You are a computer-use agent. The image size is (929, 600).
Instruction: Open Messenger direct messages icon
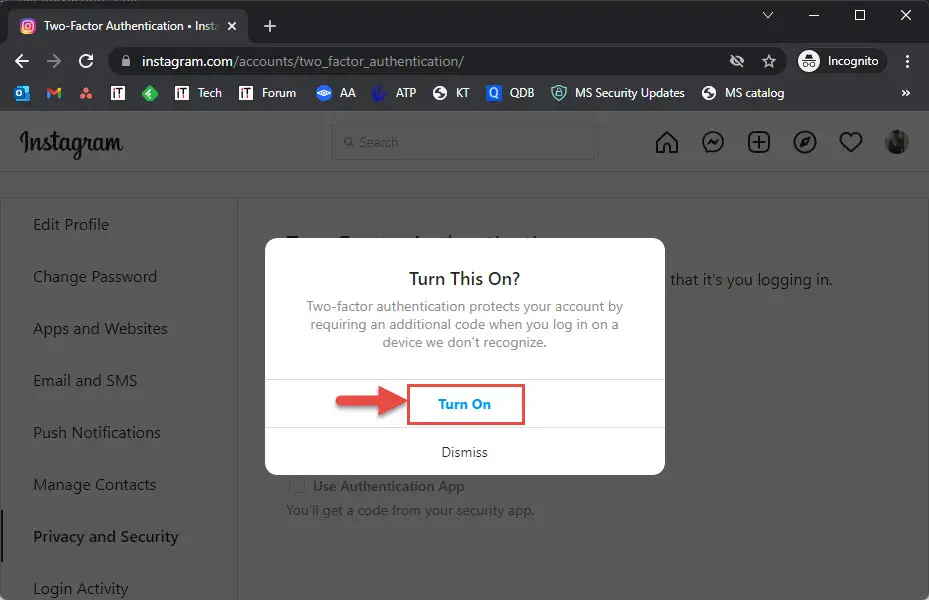pyautogui.click(x=713, y=142)
